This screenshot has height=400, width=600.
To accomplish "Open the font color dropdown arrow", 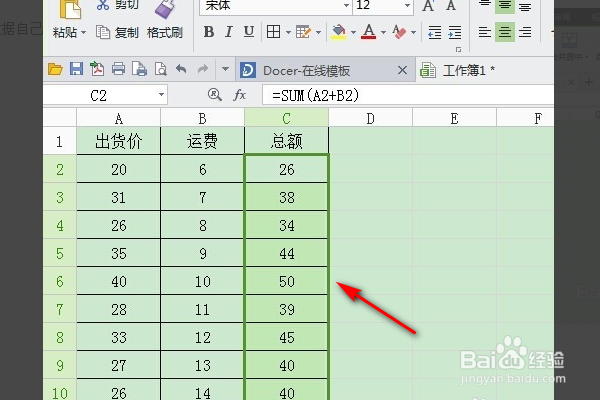I will [x=383, y=32].
